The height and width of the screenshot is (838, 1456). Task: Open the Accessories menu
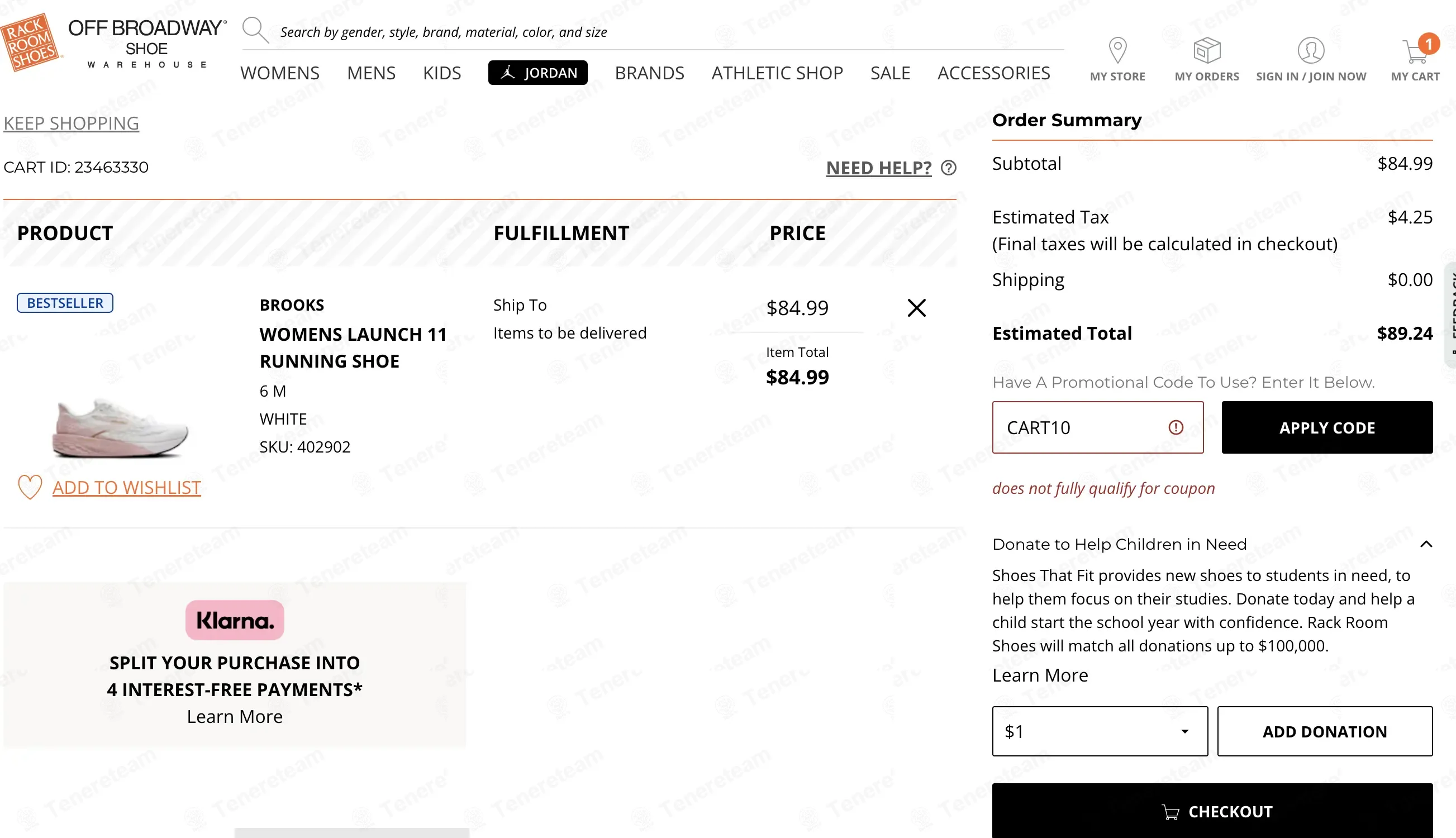pyautogui.click(x=993, y=73)
